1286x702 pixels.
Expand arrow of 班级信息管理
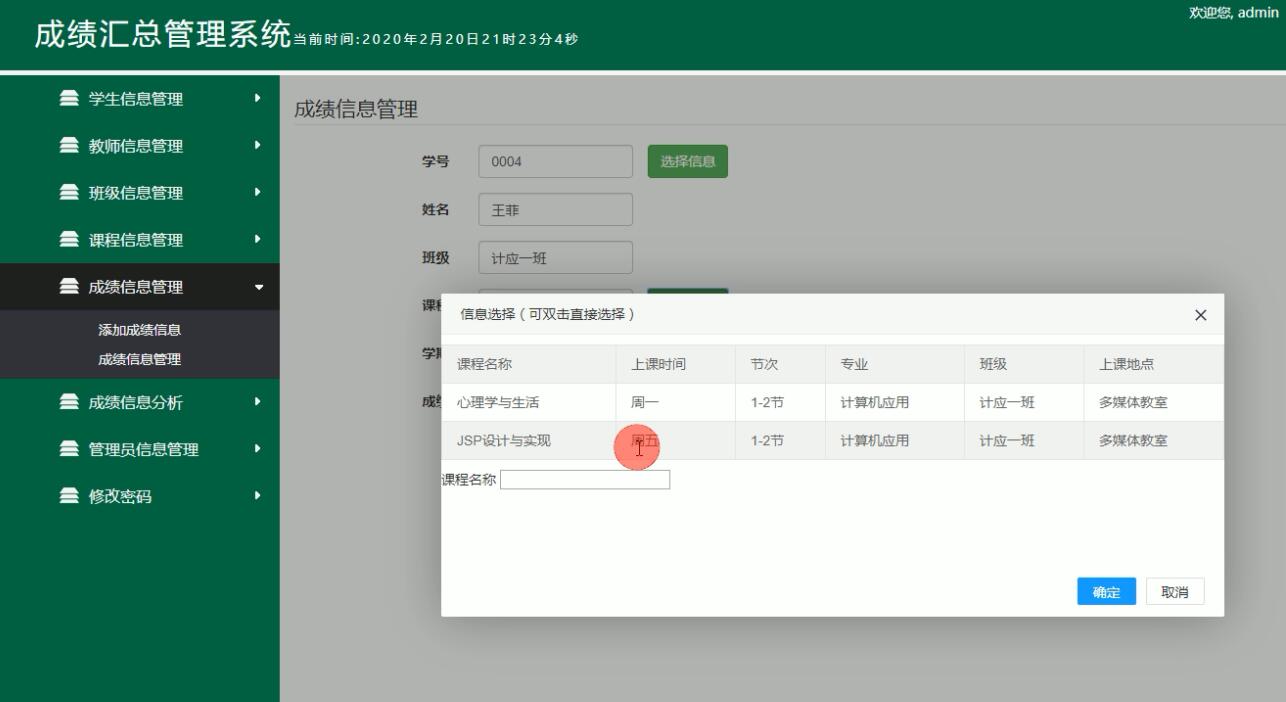258,192
